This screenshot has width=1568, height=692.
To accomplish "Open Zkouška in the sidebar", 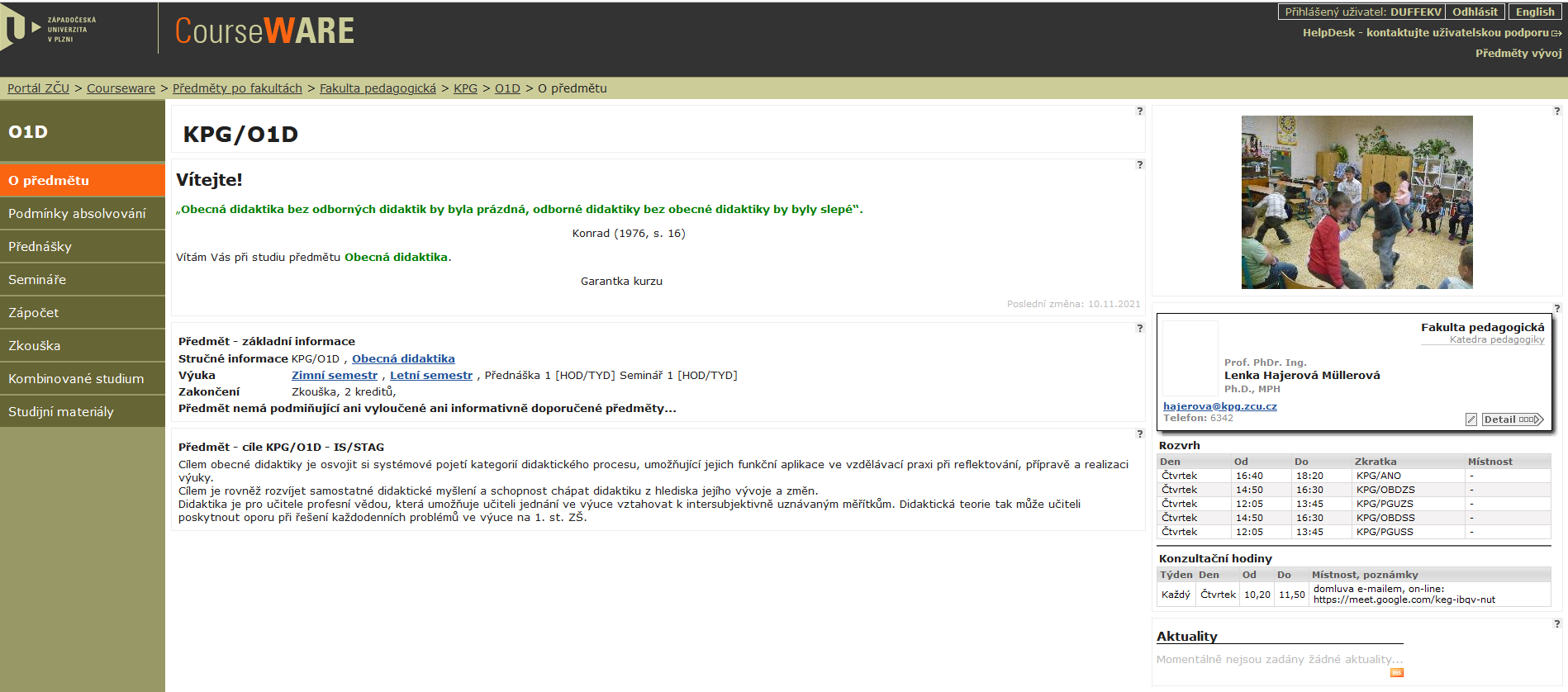I will pyautogui.click(x=83, y=345).
